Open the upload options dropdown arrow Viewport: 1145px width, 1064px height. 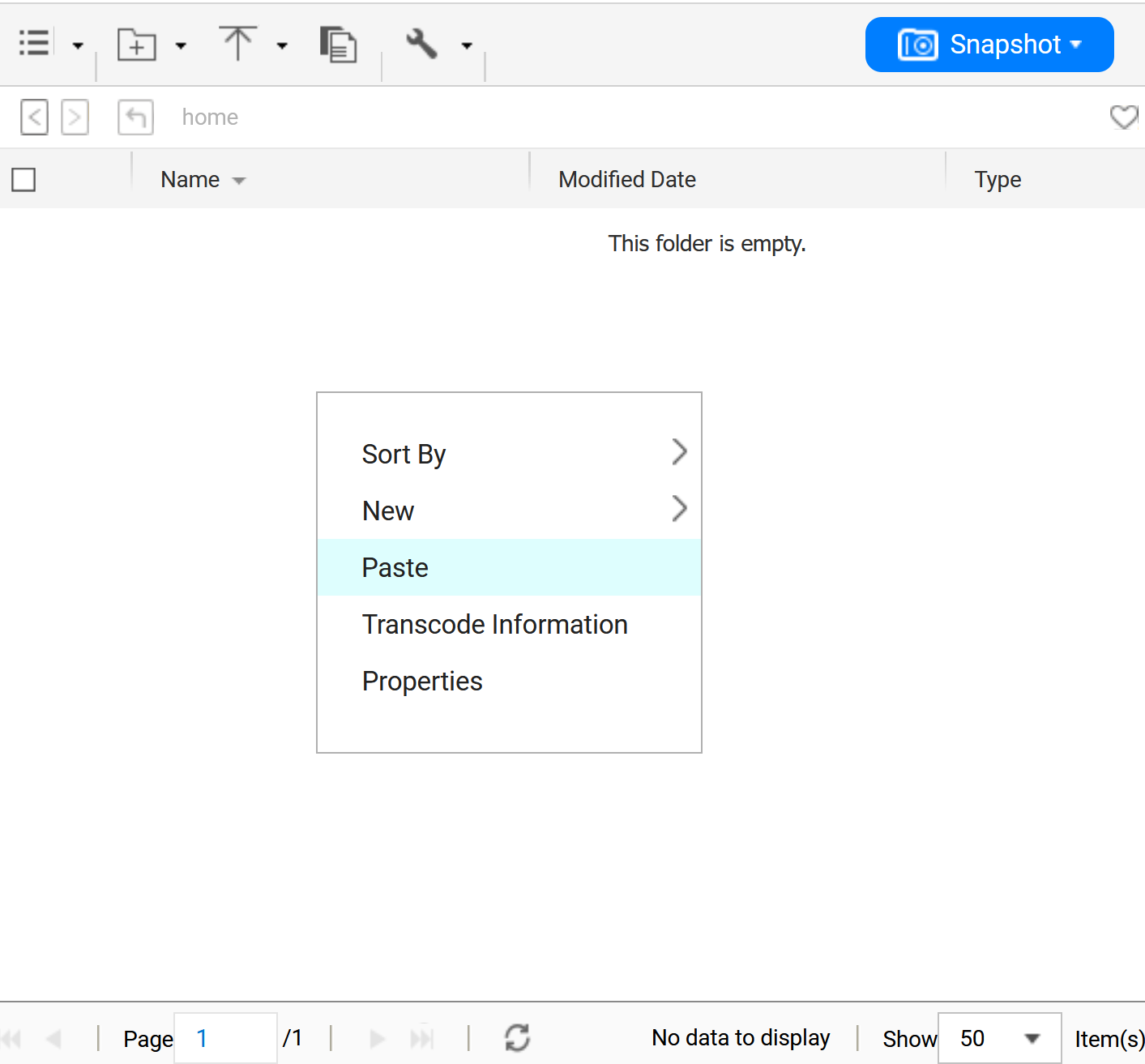pyautogui.click(x=282, y=45)
